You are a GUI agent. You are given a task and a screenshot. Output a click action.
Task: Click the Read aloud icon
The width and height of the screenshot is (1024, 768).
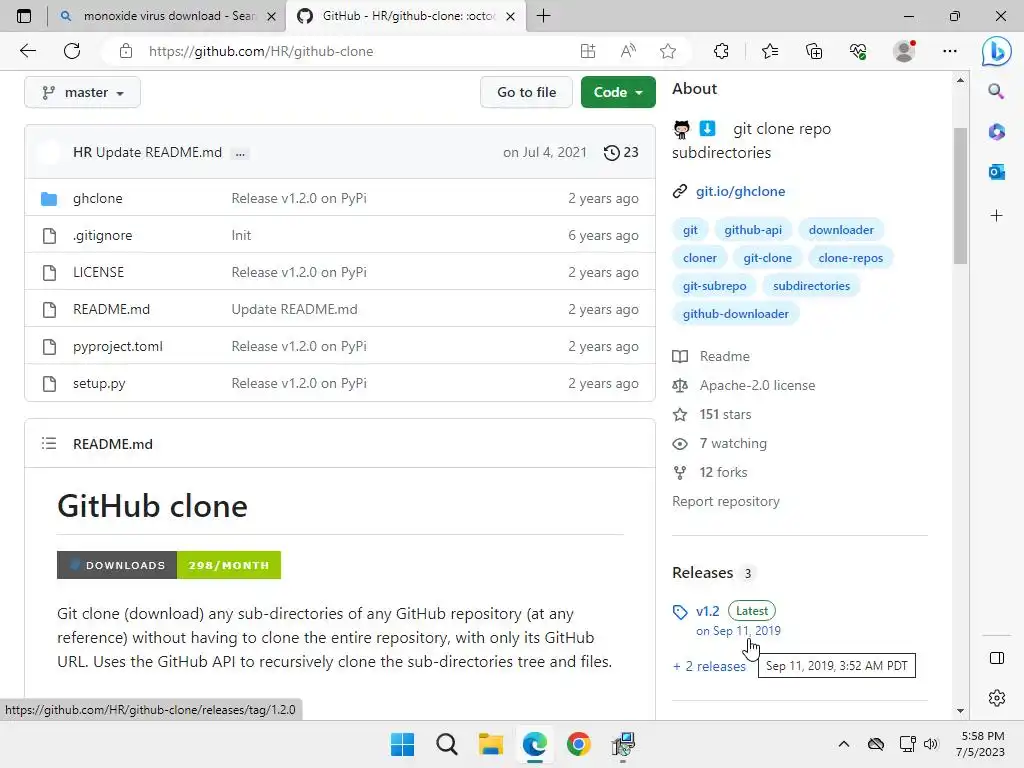pos(628,51)
